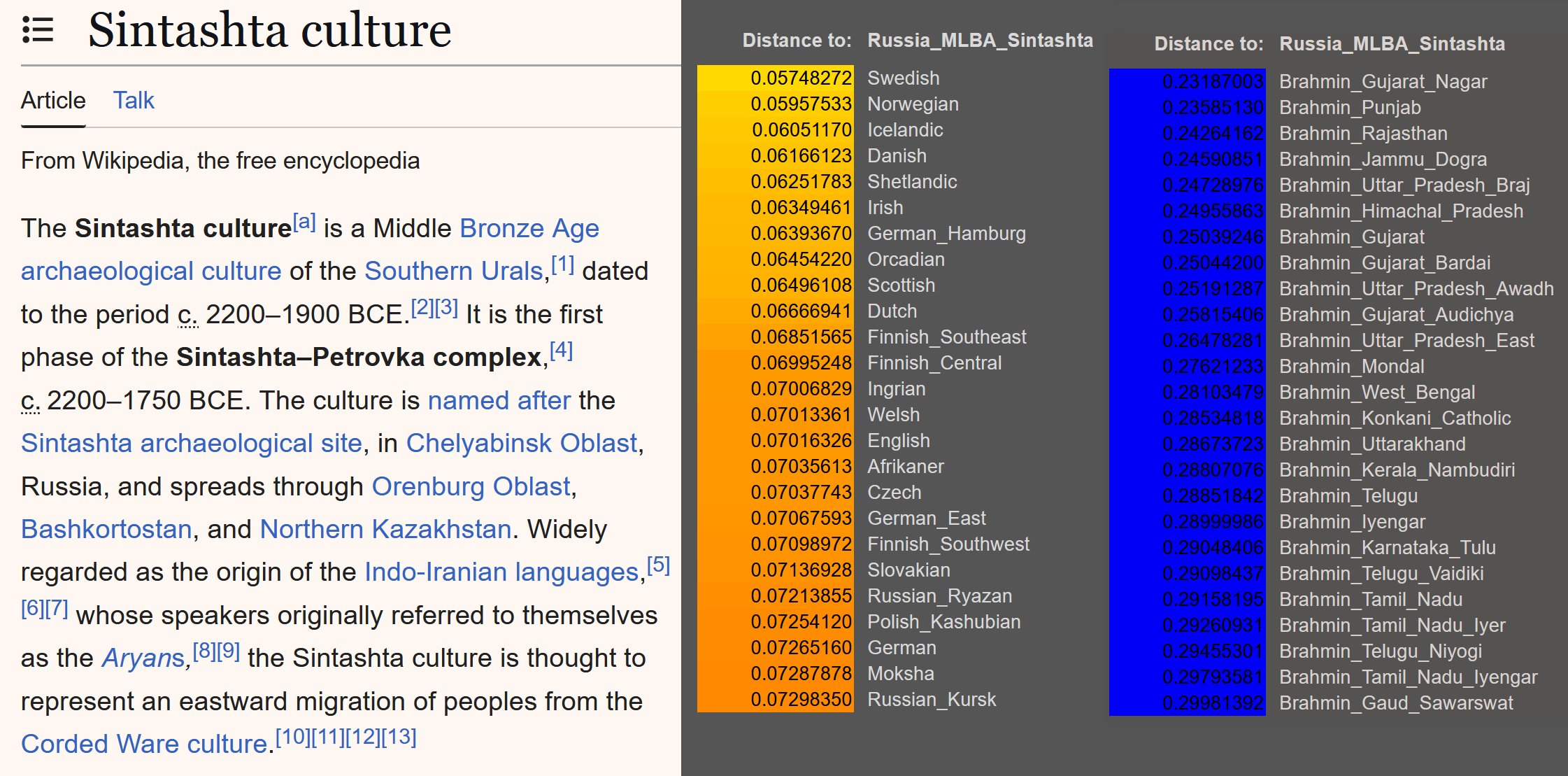1568x776 pixels.
Task: Click the Brahmin_Mondal row label
Action: point(1351,367)
